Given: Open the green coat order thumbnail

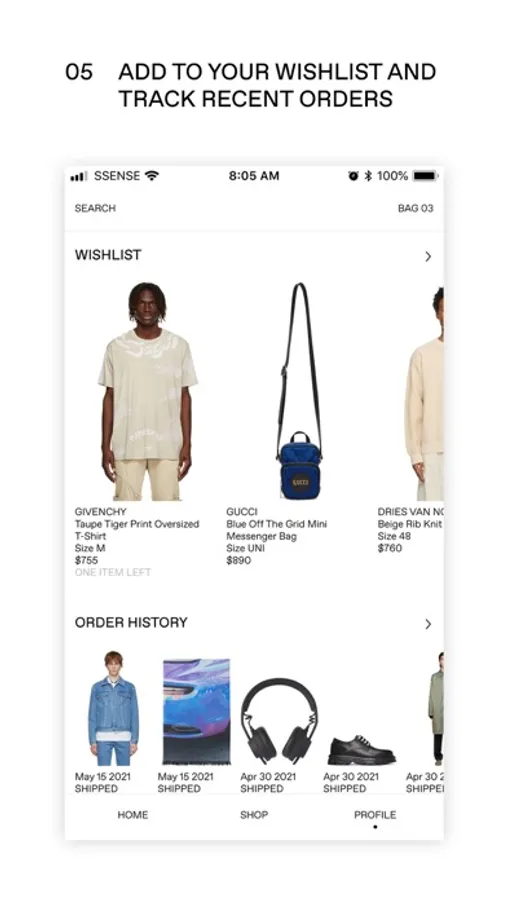Looking at the screenshot, I should [x=436, y=708].
